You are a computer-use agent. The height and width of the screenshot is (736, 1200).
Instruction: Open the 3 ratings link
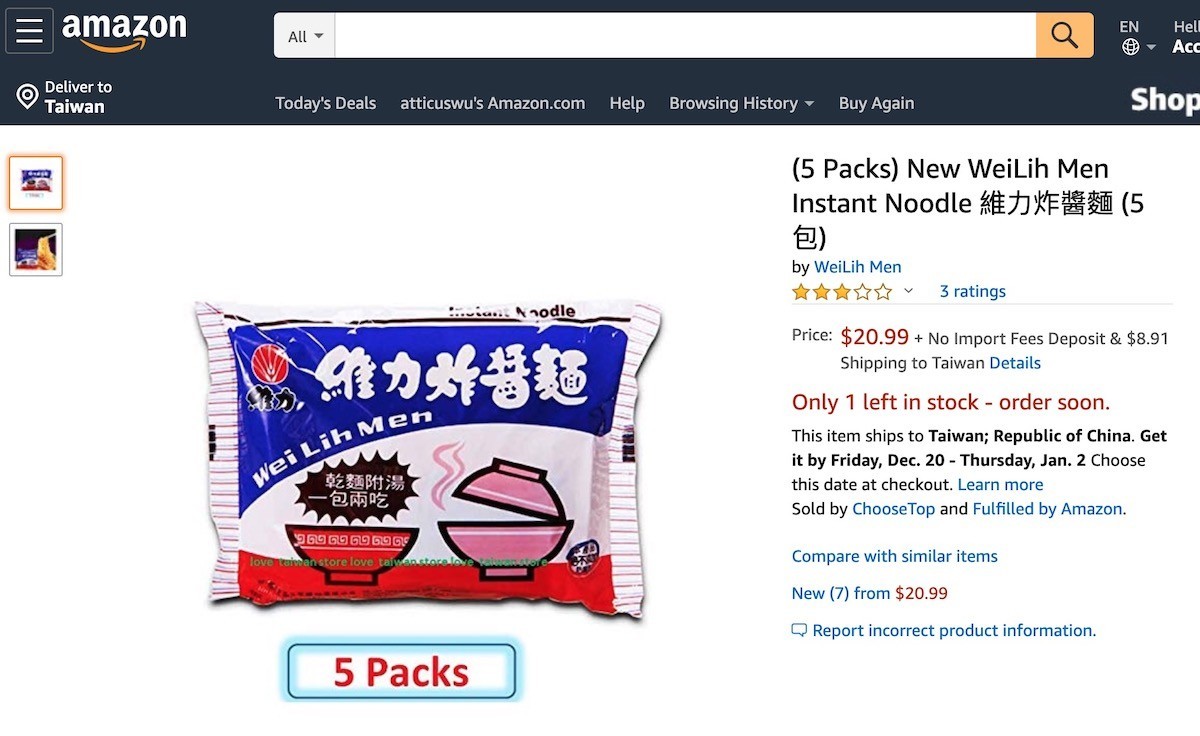(x=972, y=291)
